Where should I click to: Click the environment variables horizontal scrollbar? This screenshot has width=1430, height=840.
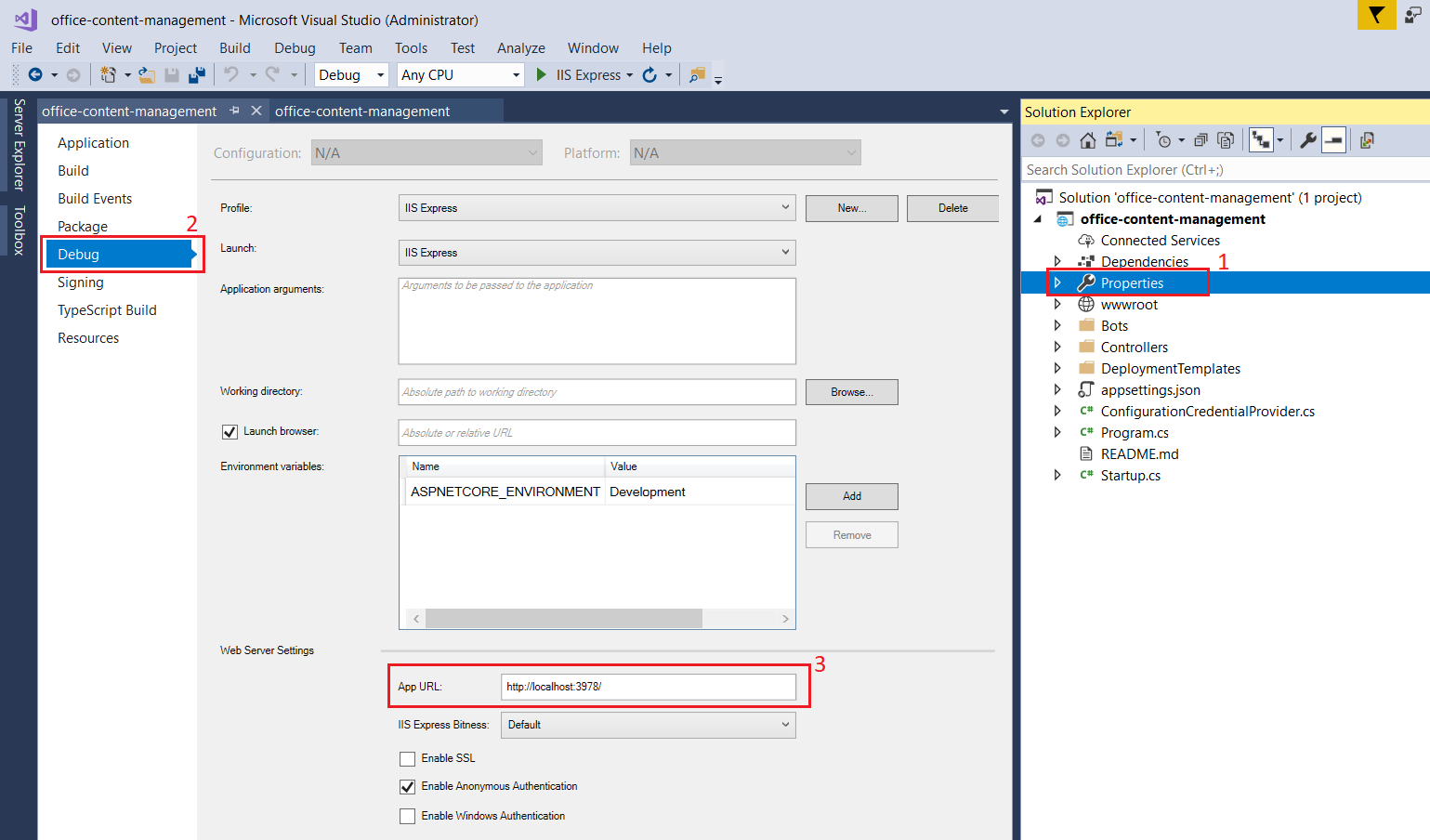563,619
